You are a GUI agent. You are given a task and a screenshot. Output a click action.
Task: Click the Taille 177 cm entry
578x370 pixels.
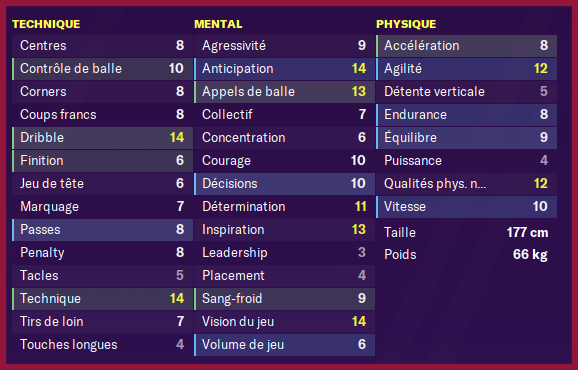(x=466, y=233)
